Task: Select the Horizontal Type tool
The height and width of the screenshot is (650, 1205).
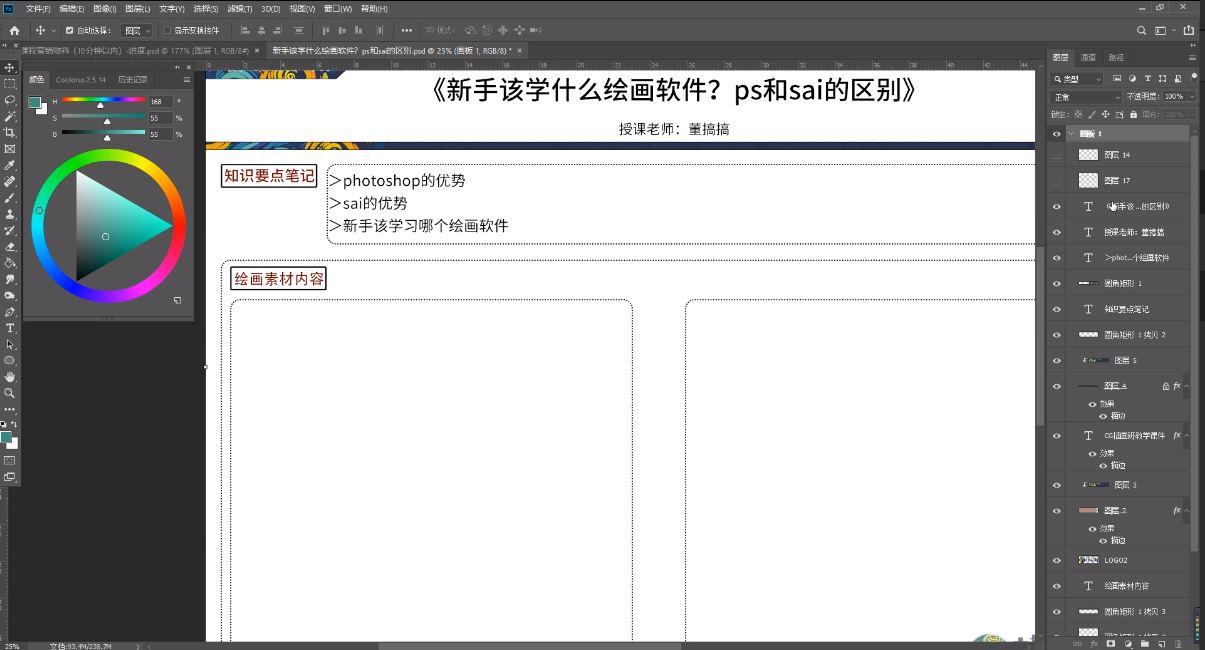Action: pyautogui.click(x=10, y=328)
